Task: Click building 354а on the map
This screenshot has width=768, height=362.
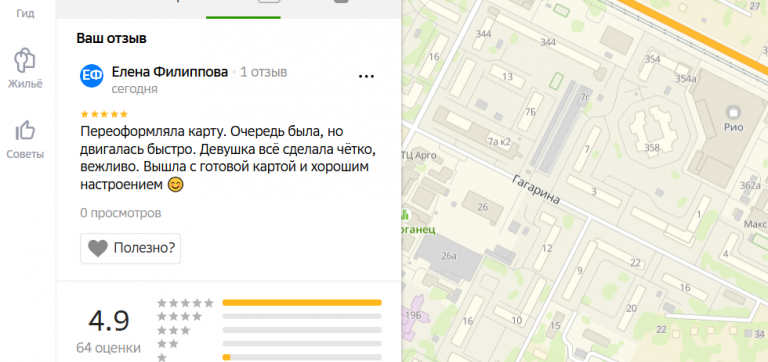Action: point(686,79)
